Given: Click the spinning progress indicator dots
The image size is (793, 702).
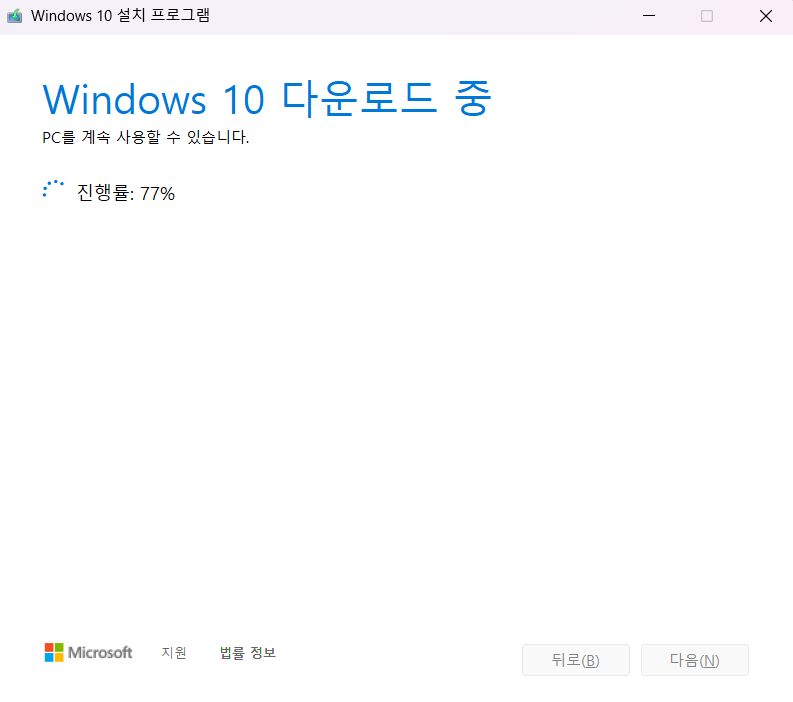Looking at the screenshot, I should tap(53, 189).
